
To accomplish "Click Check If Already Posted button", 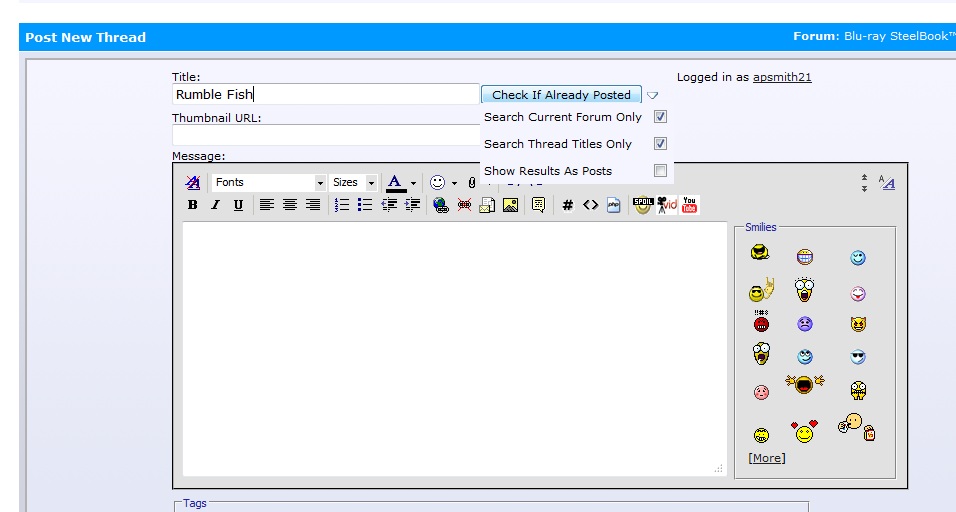I will 561,94.
